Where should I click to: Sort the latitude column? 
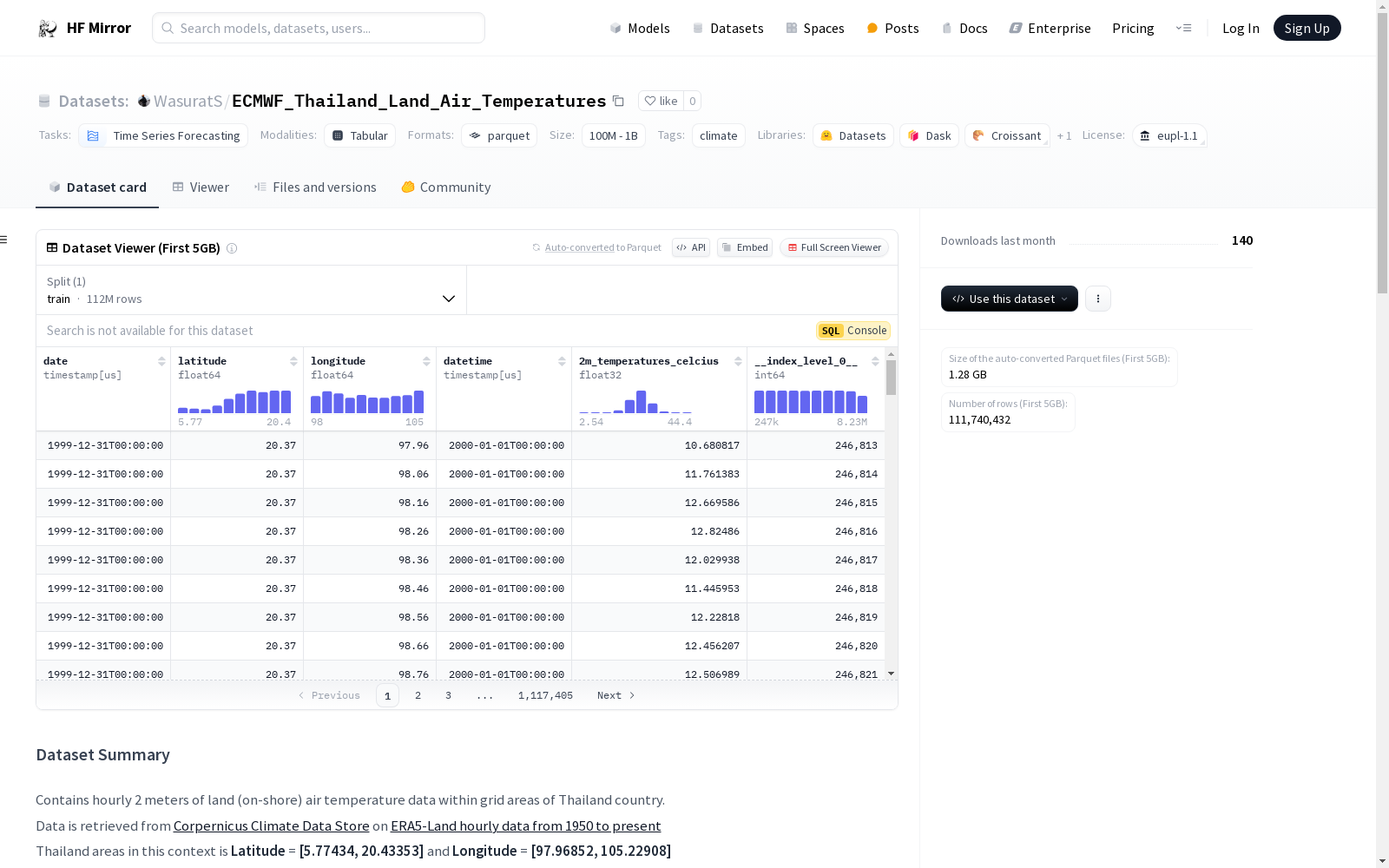click(293, 361)
